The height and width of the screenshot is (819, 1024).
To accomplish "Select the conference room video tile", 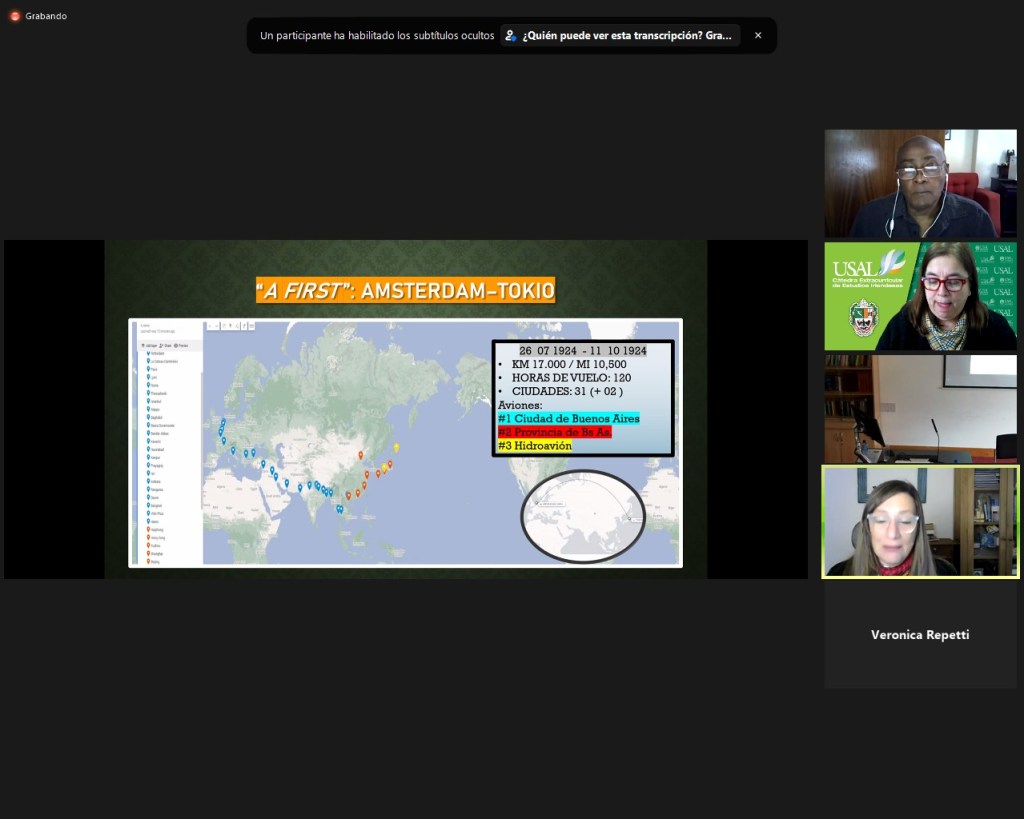I will click(920, 409).
